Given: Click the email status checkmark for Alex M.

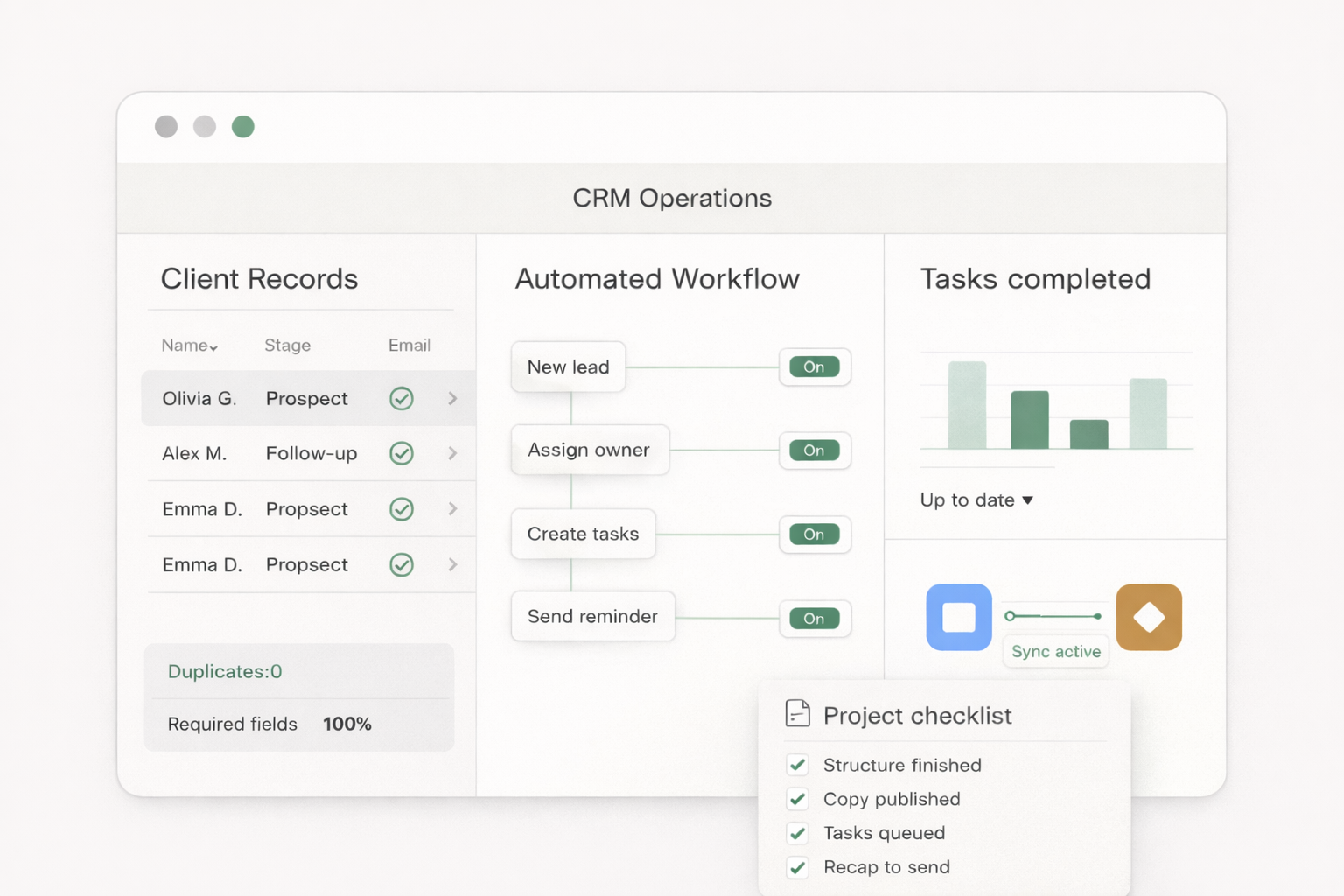Looking at the screenshot, I should [401, 453].
